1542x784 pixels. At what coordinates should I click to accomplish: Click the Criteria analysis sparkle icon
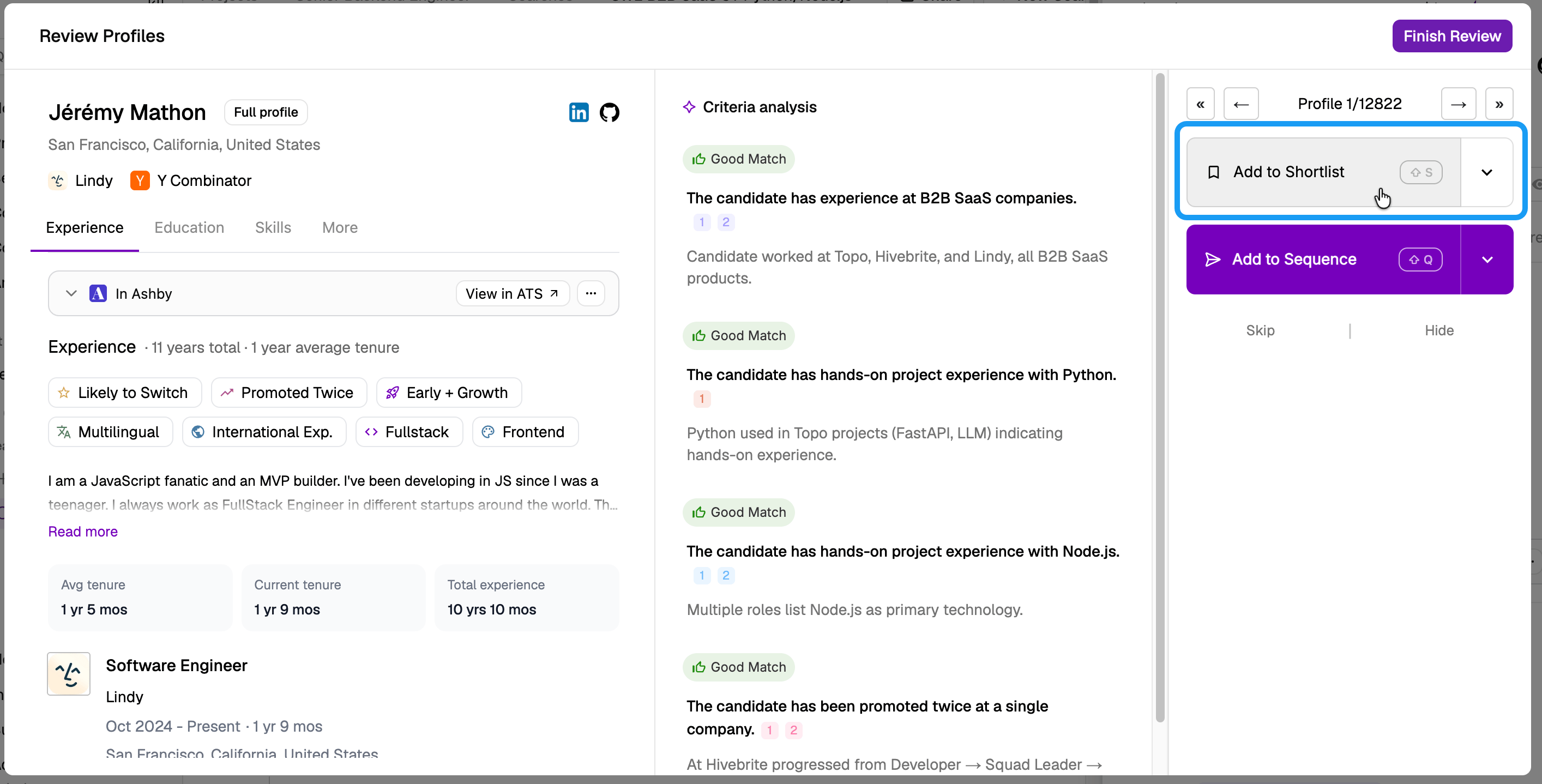pyautogui.click(x=689, y=107)
